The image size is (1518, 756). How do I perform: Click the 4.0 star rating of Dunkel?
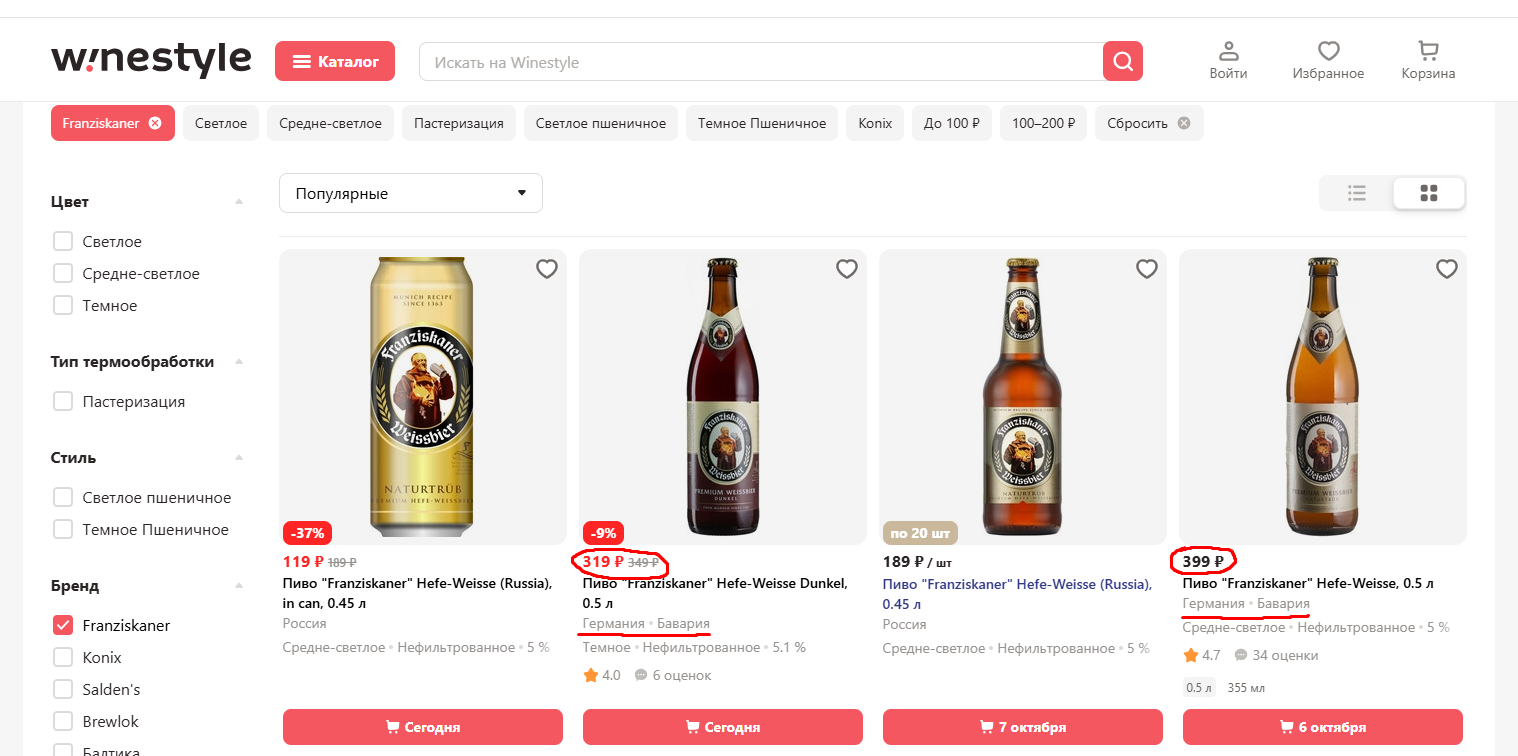coord(602,675)
